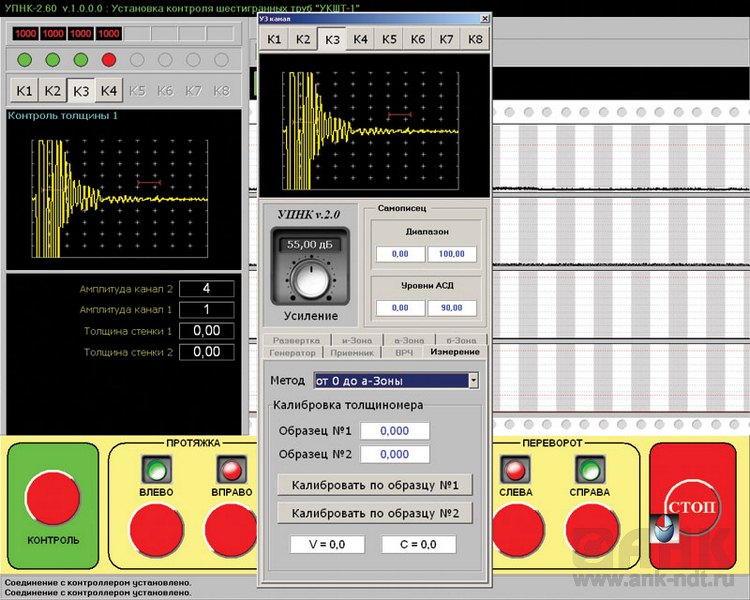Viewport: 750px width, 600px height.
Task: Click Калибровать по образцу №2 button
Action: [x=375, y=514]
